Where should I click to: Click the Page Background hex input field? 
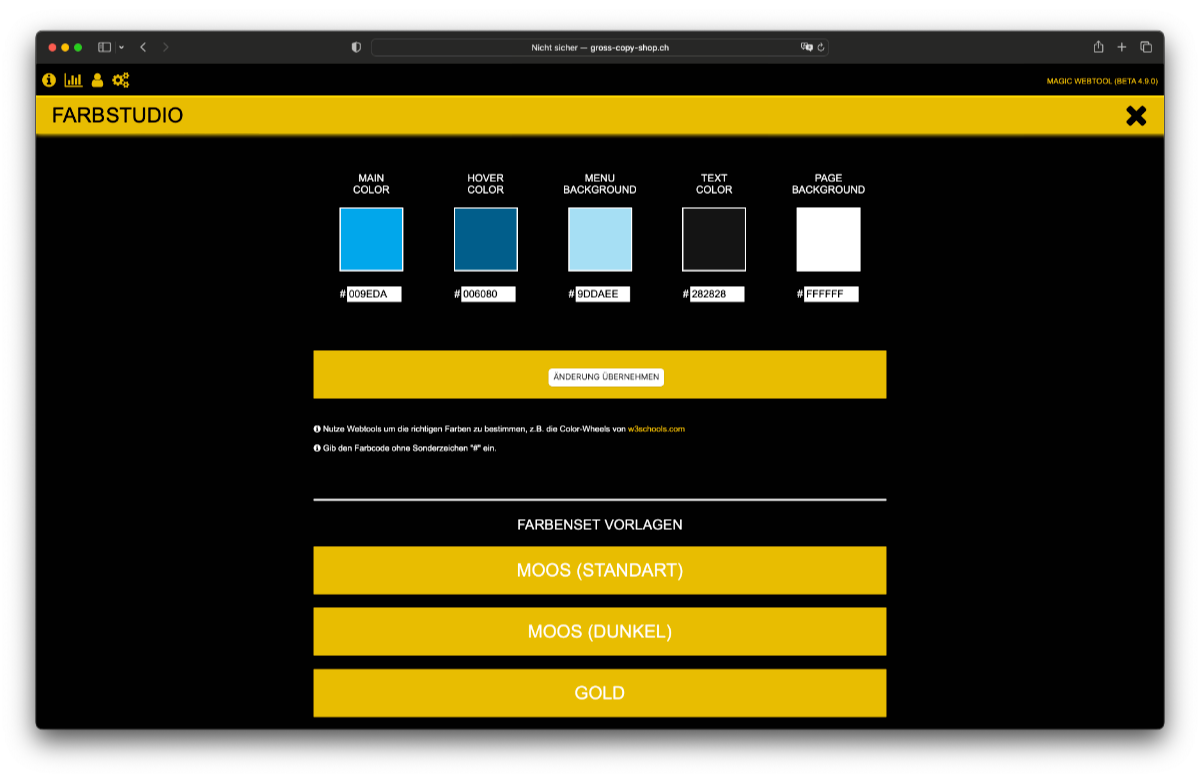(x=831, y=294)
